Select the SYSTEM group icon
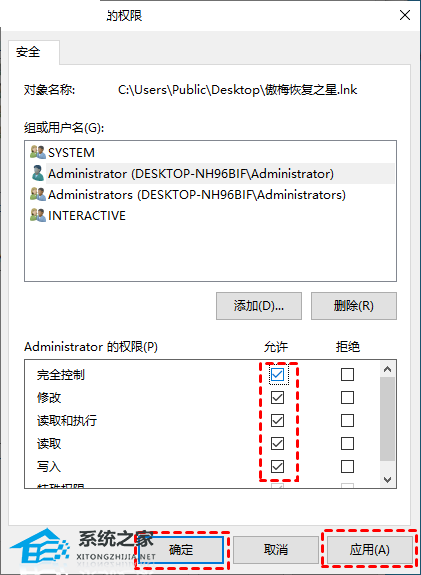 38,152
